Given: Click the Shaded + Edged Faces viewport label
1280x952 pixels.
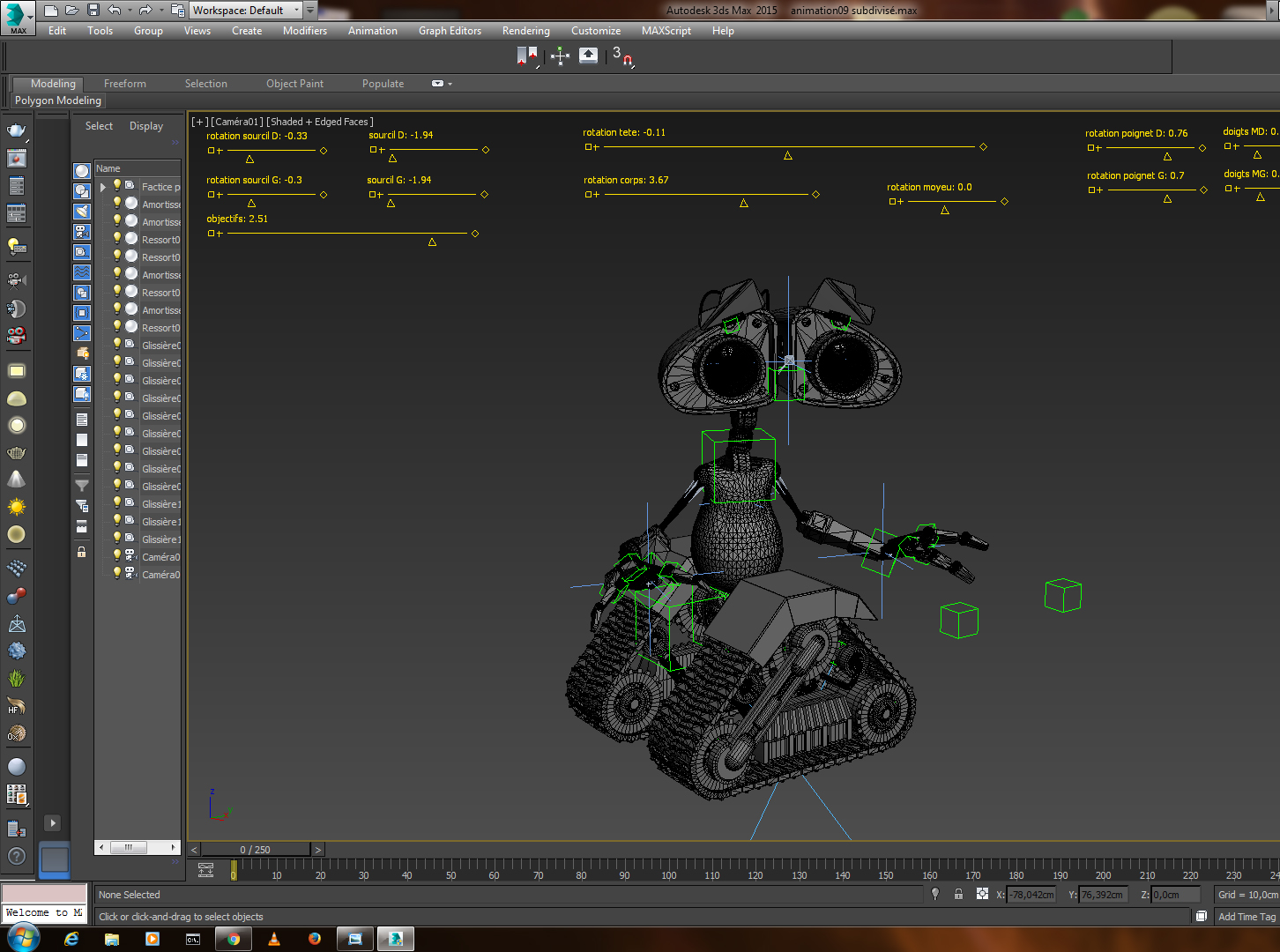Looking at the screenshot, I should pos(320,122).
